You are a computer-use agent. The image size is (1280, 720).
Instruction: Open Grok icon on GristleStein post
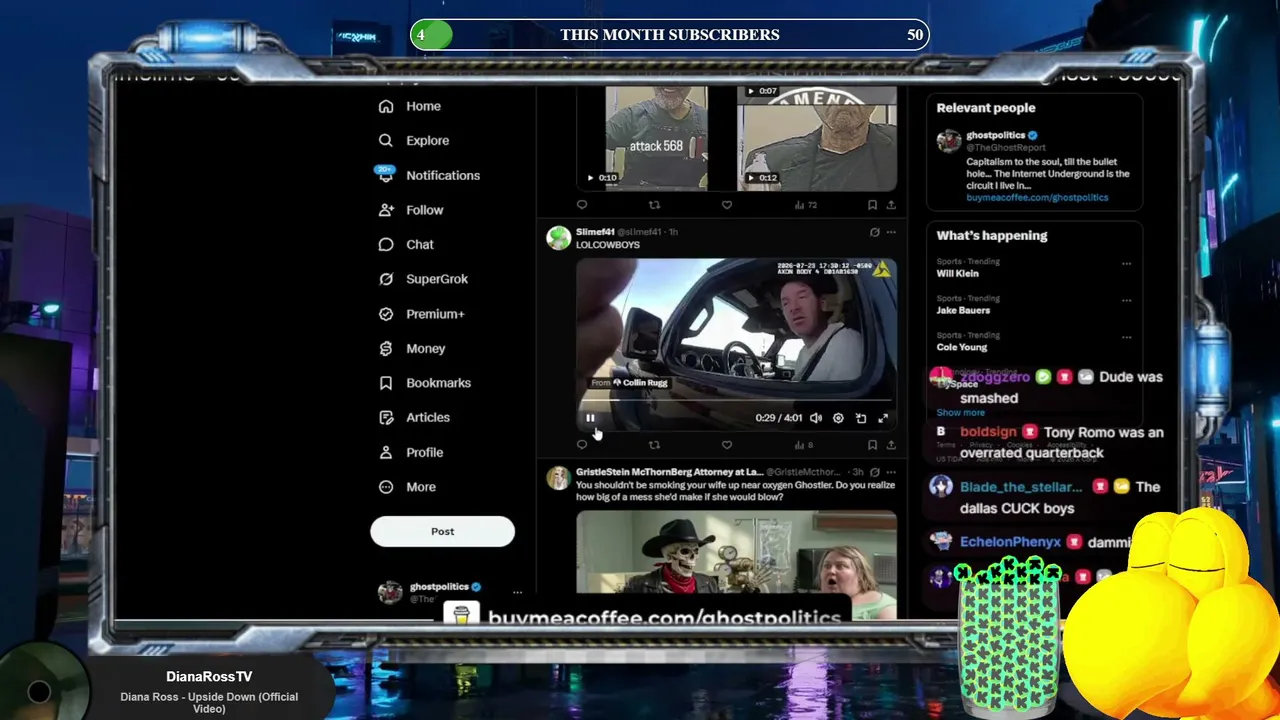point(874,472)
